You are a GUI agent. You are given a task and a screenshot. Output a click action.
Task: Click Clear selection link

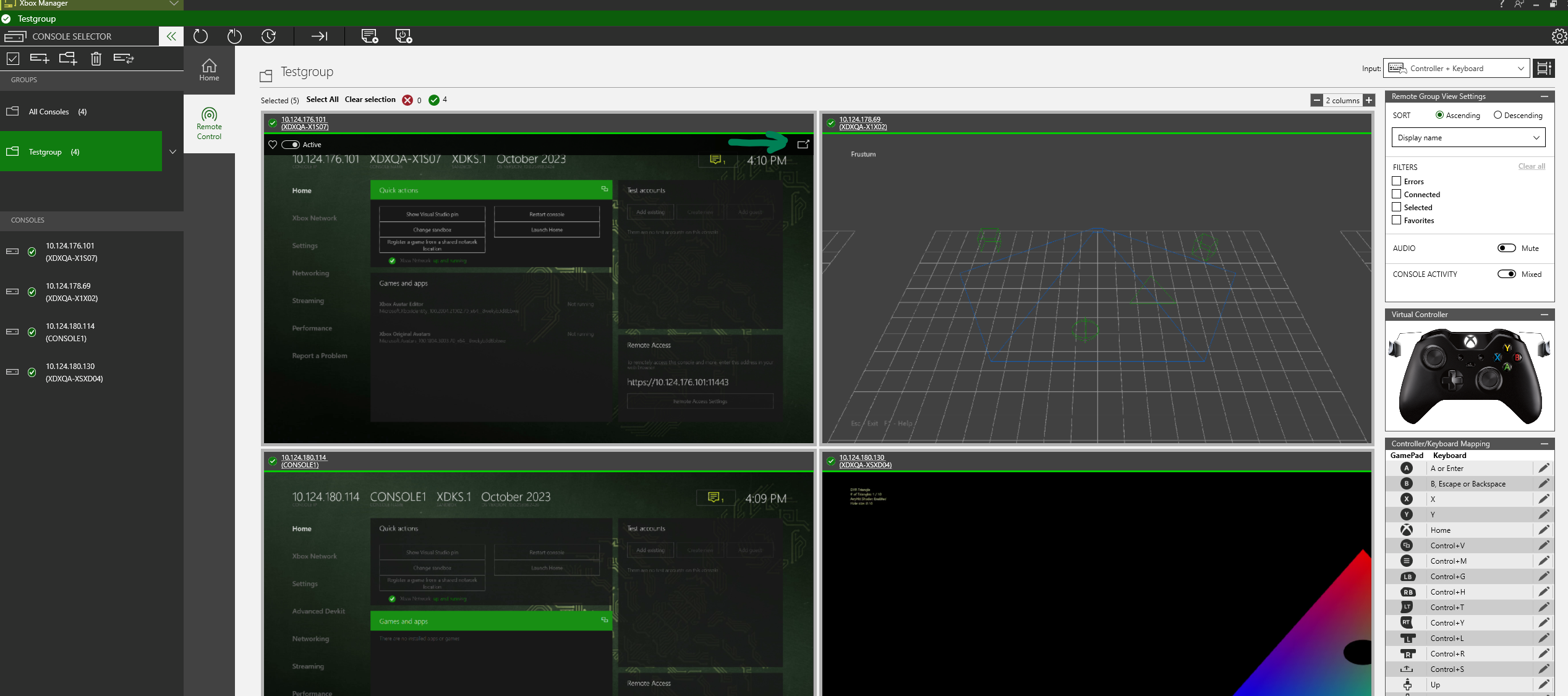[370, 100]
